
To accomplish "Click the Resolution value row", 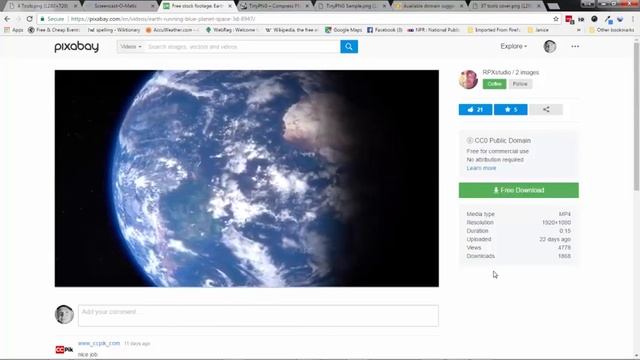I will point(518,222).
